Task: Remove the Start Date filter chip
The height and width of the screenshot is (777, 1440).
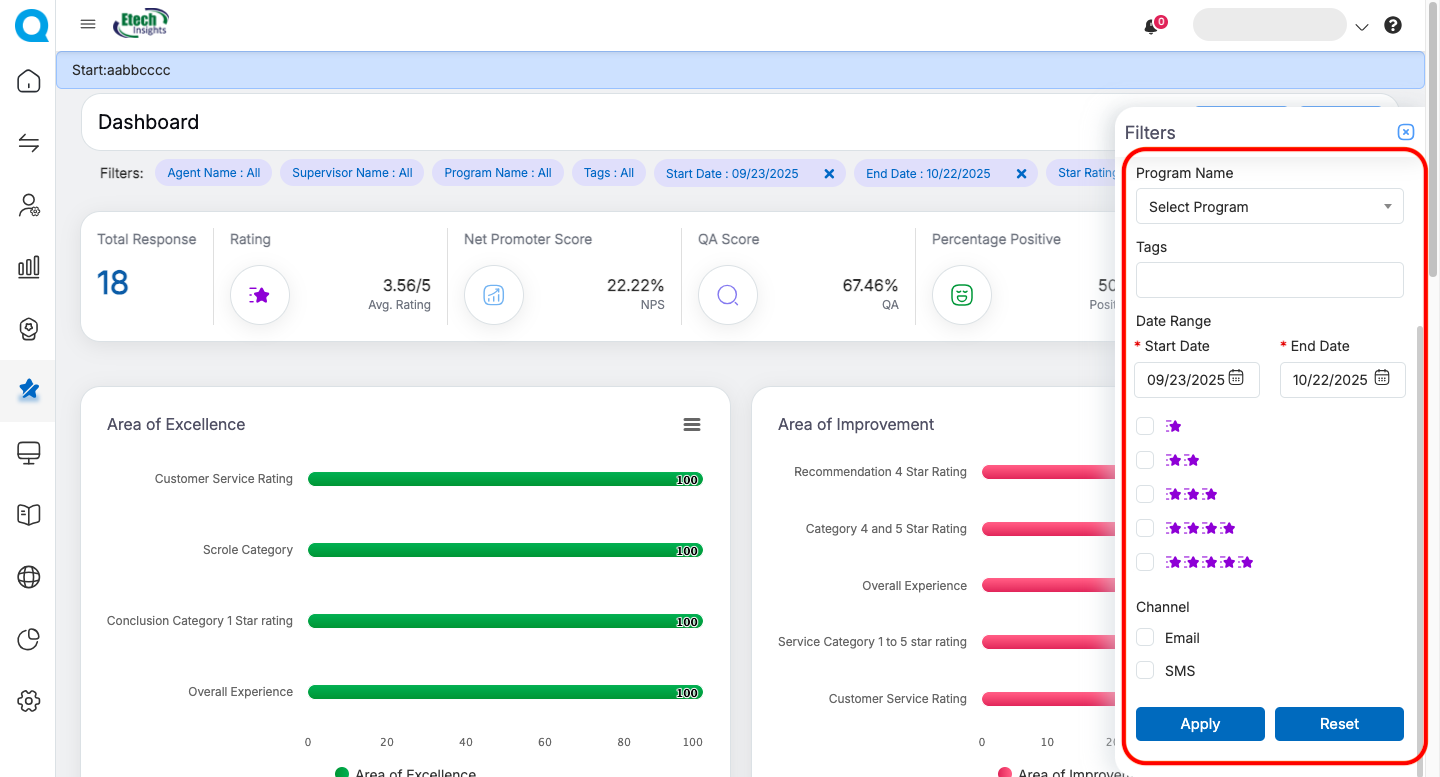Action: coord(829,174)
